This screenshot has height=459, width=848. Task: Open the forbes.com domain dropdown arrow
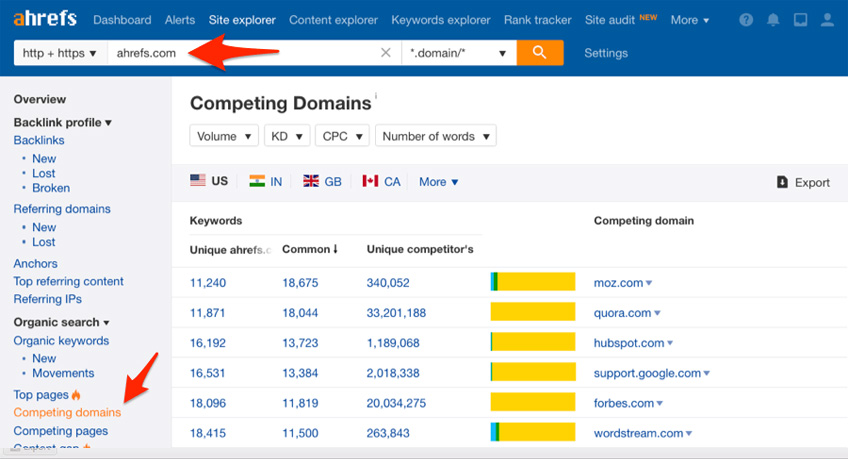click(659, 403)
